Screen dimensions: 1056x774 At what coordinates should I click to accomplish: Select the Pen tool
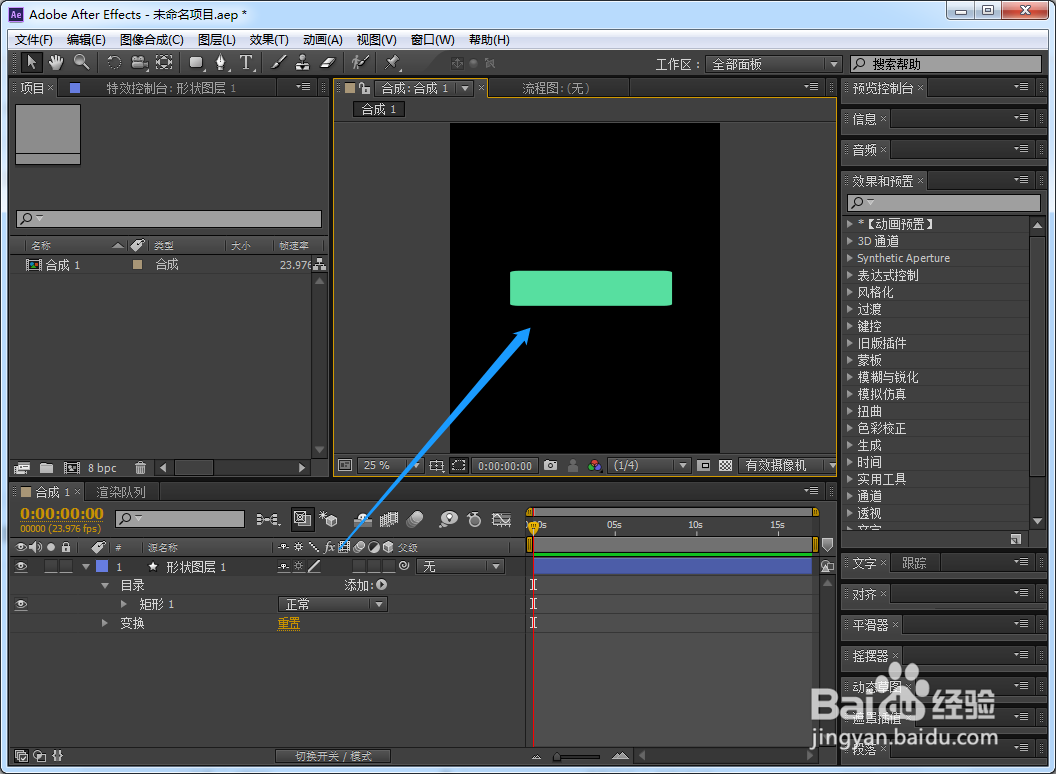221,63
